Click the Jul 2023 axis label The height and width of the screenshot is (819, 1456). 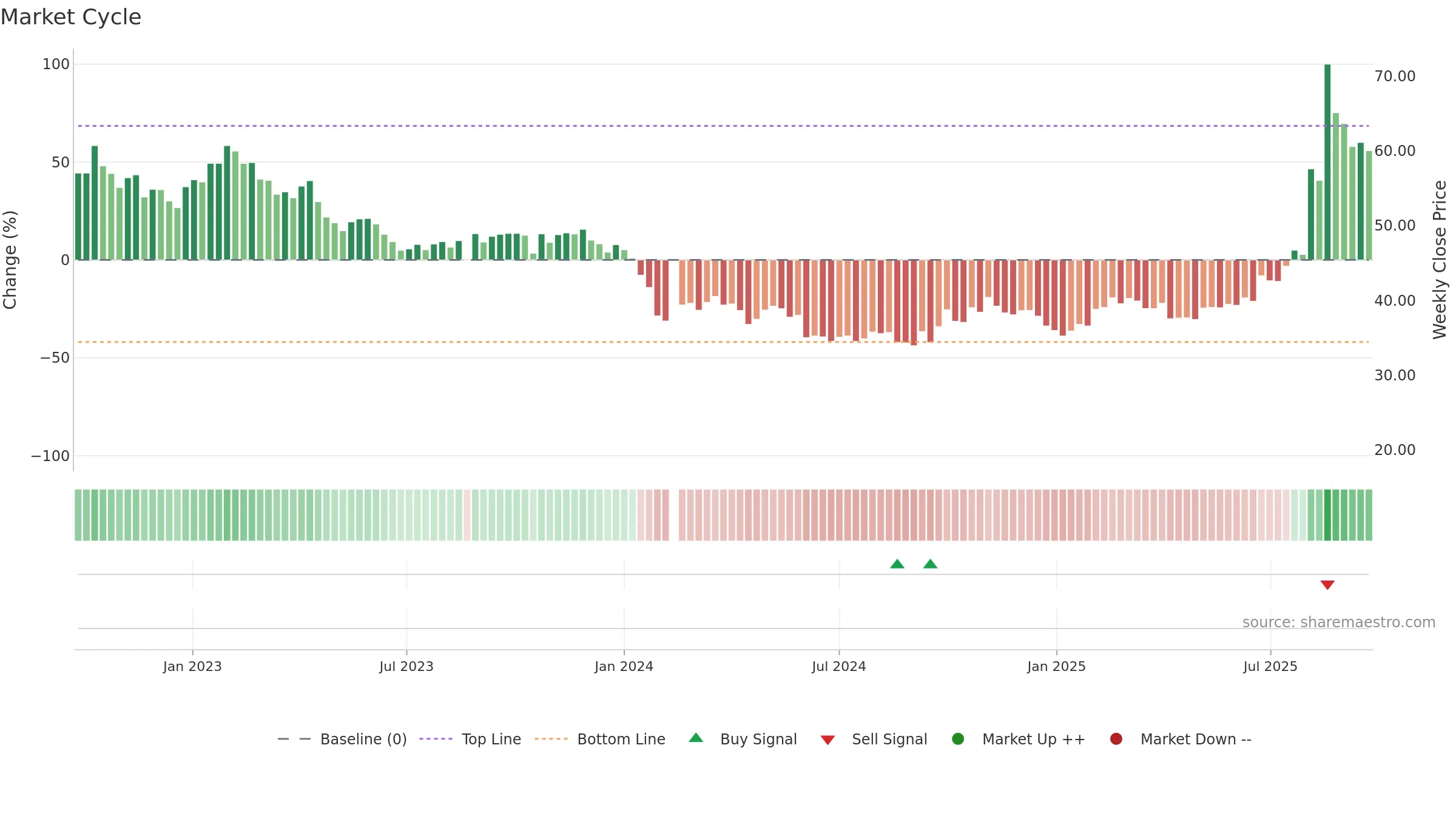coord(406,666)
